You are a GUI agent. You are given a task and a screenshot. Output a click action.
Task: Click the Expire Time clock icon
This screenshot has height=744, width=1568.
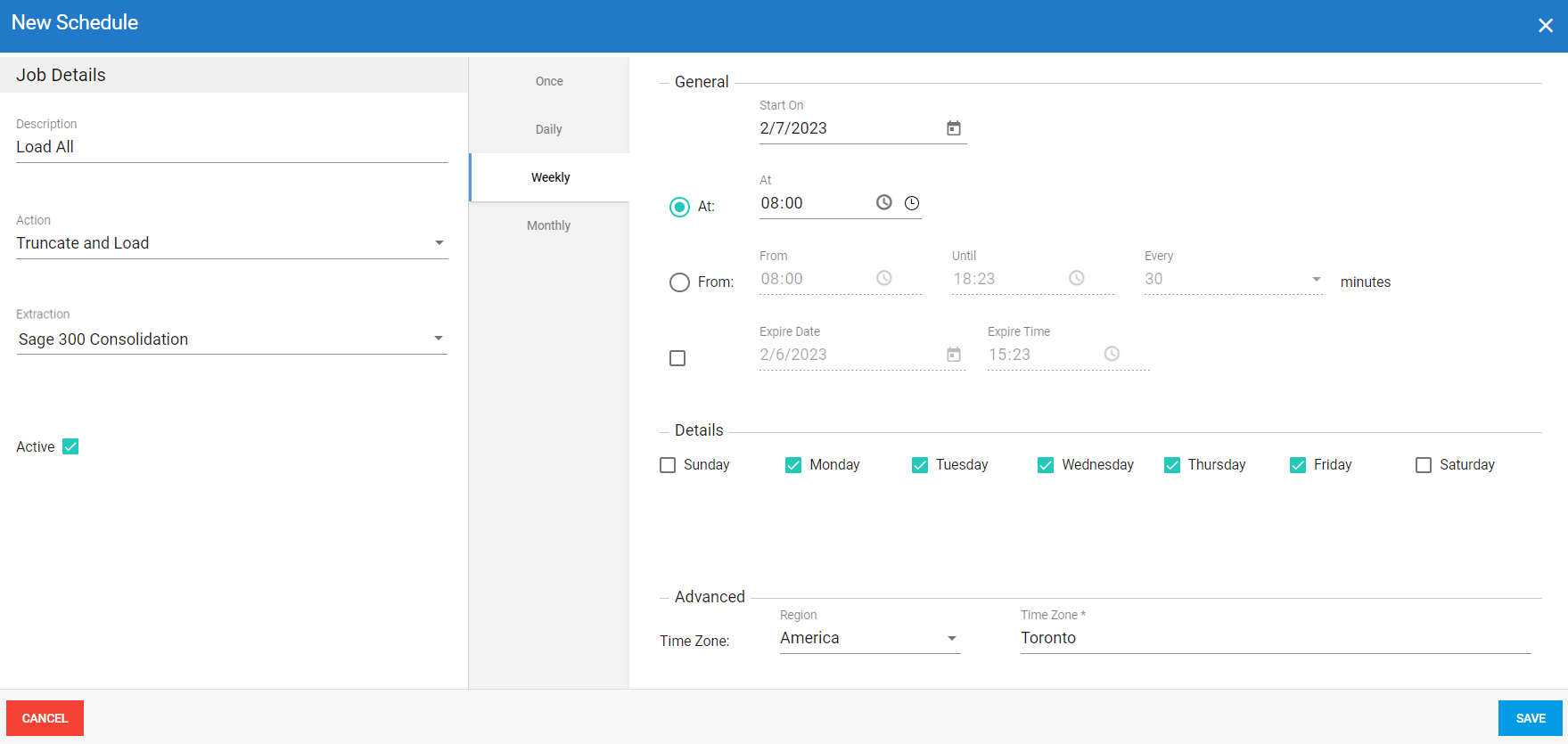[1112, 354]
